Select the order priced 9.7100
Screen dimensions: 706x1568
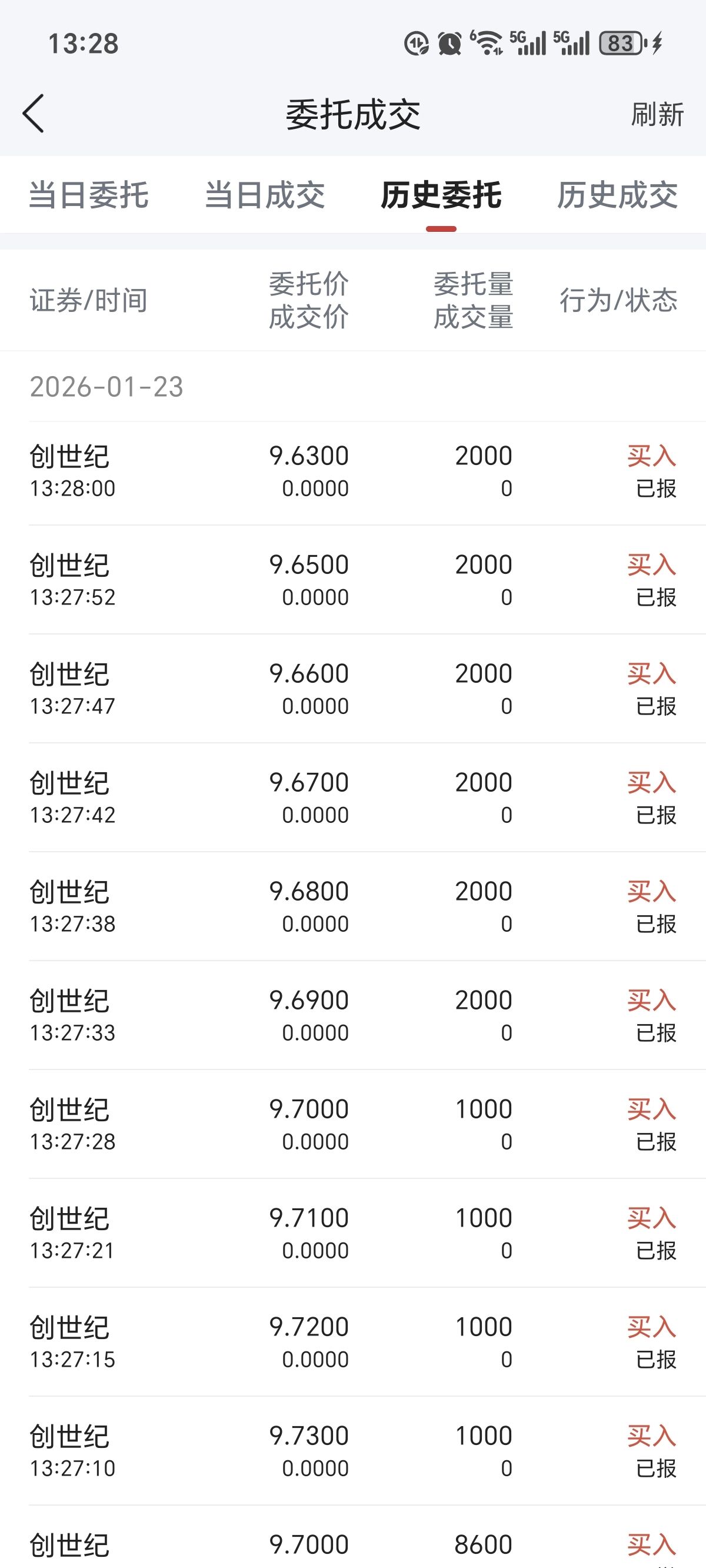click(353, 1234)
